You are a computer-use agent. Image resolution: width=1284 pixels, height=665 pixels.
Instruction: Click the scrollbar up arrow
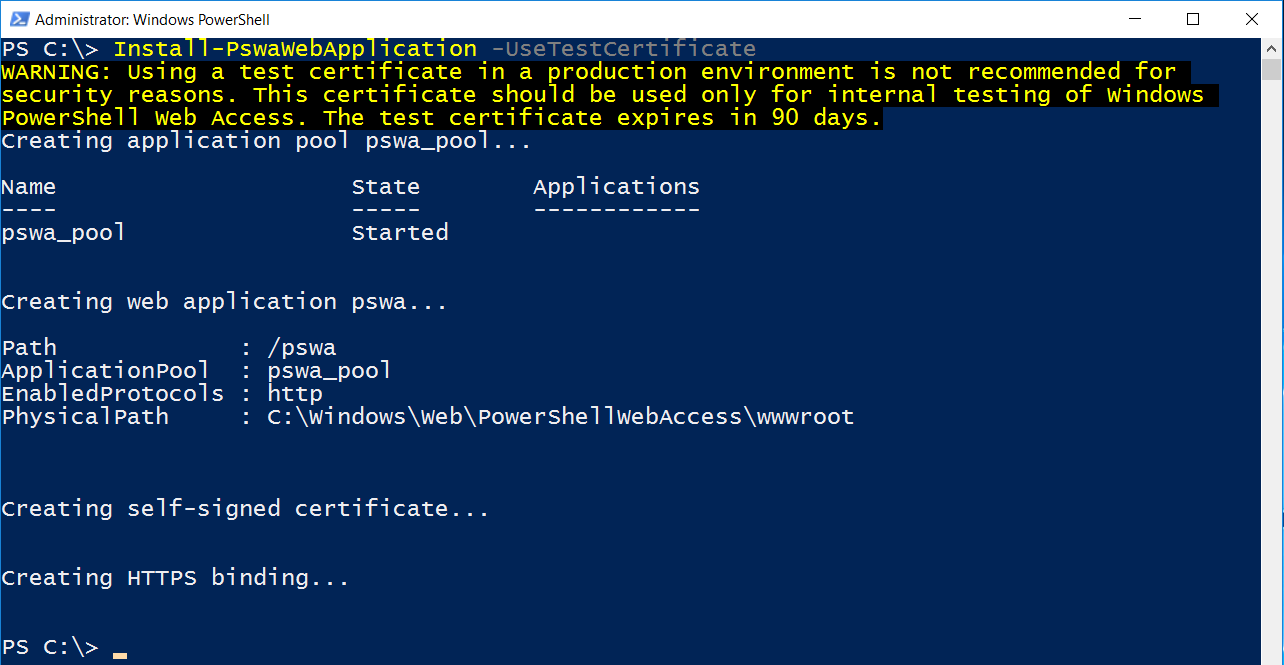click(1271, 47)
